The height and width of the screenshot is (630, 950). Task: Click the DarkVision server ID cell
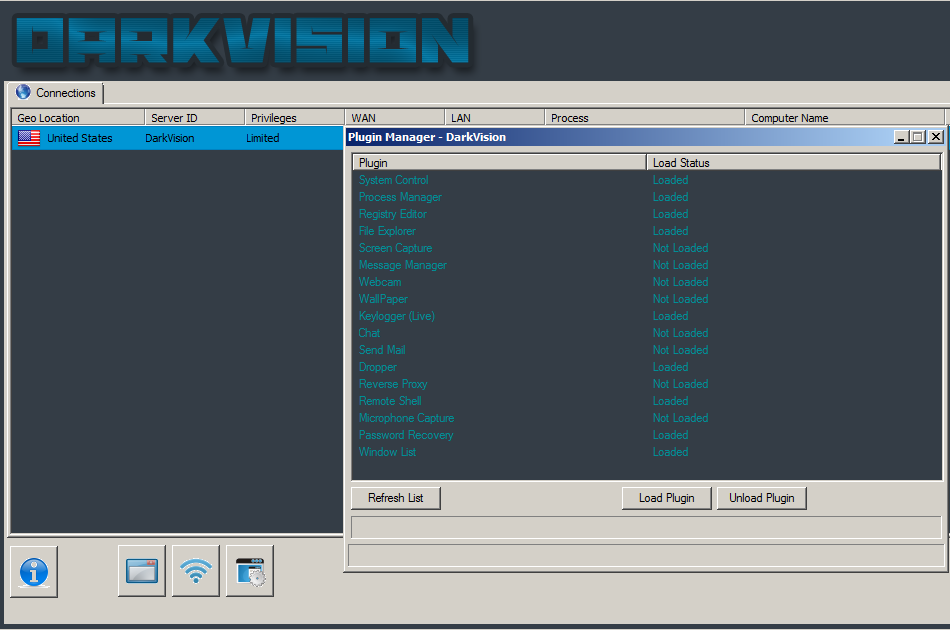(x=170, y=138)
